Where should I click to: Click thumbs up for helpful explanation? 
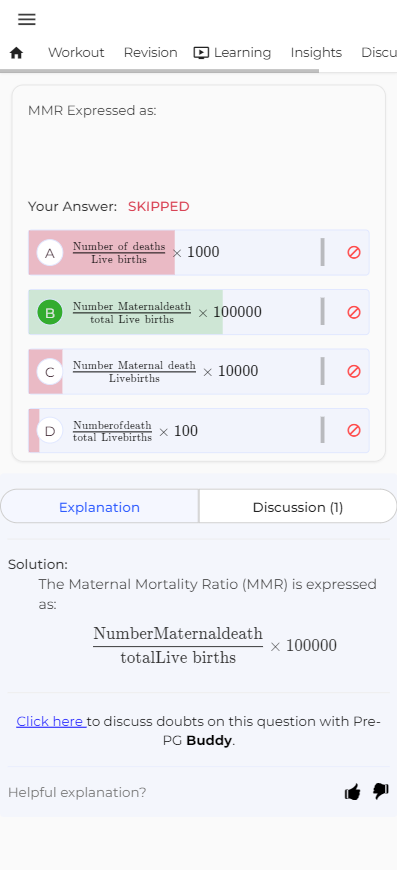click(353, 792)
